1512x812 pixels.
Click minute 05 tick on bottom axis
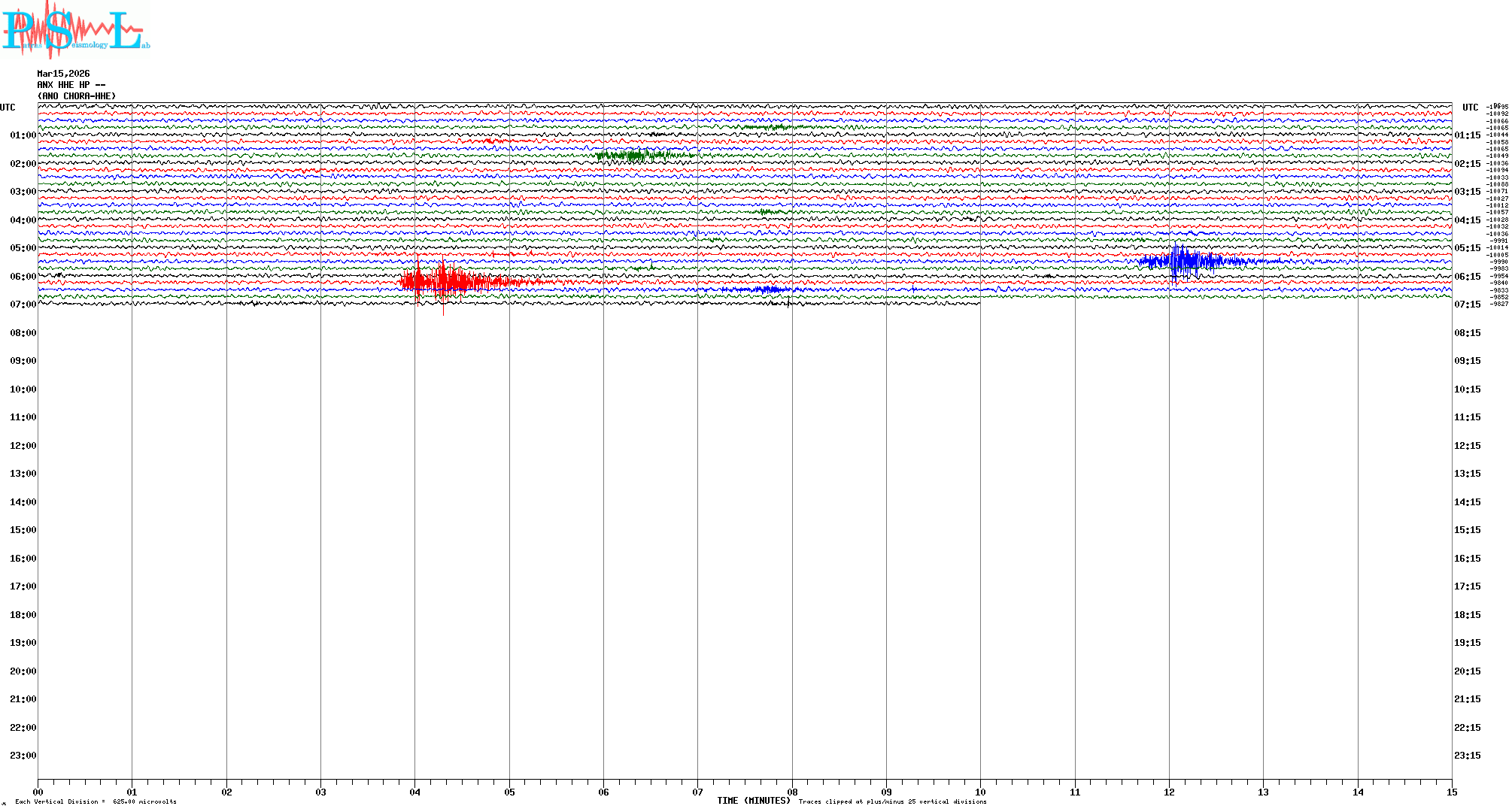tap(509, 792)
